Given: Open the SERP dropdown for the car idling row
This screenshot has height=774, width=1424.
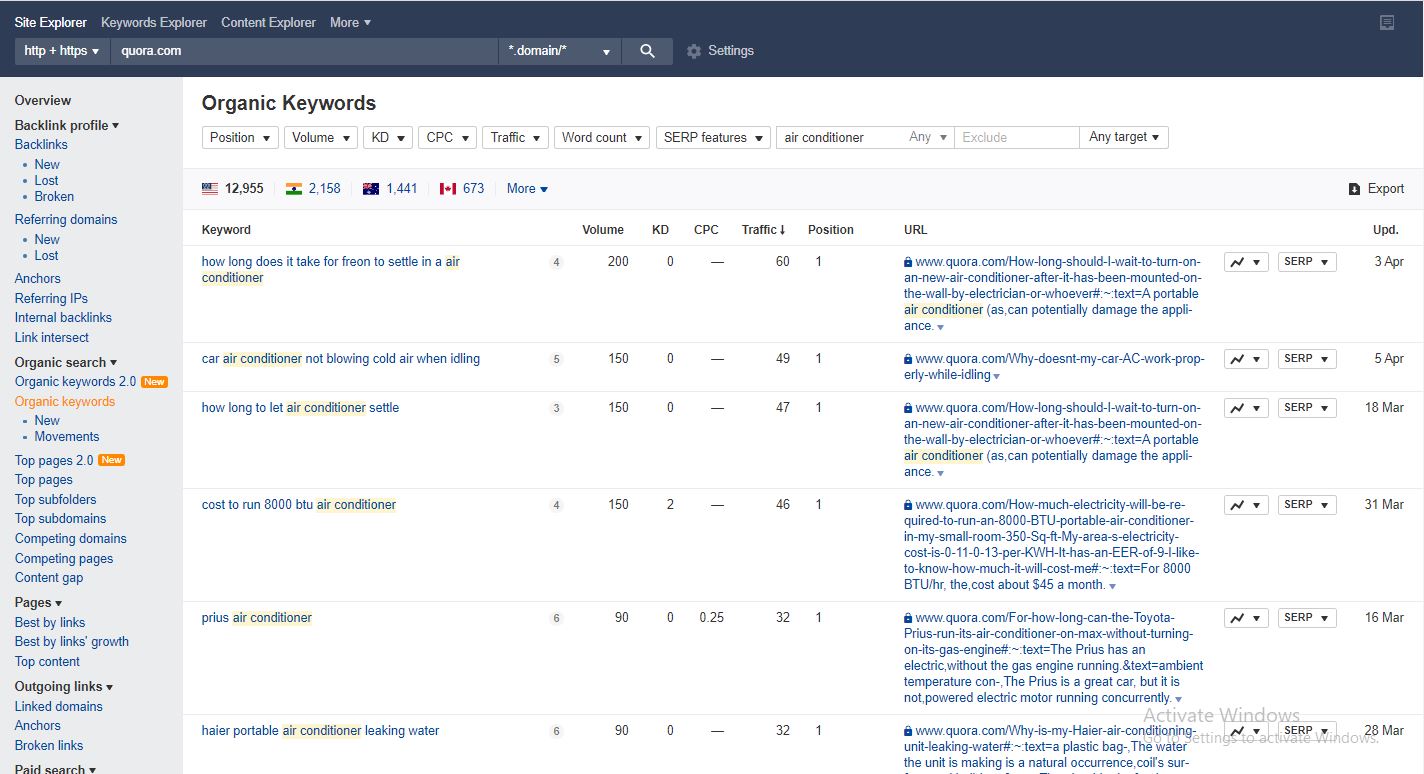Looking at the screenshot, I should (x=1307, y=359).
